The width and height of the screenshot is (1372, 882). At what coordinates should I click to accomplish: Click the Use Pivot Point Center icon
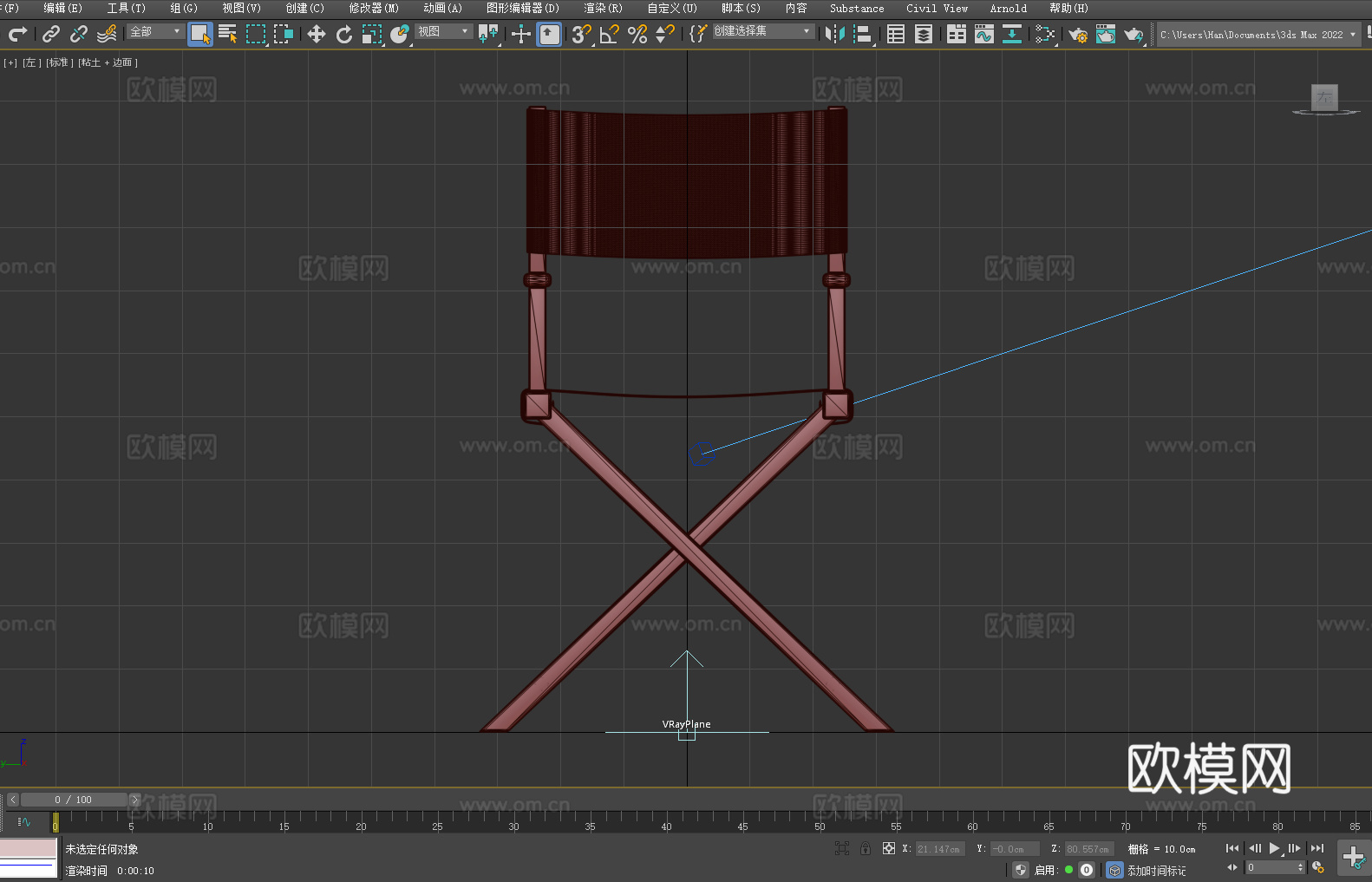coord(488,34)
